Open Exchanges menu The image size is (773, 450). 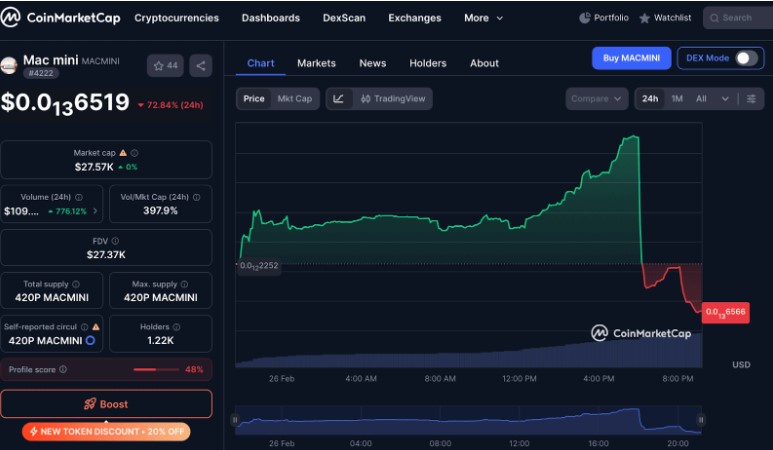coord(415,18)
